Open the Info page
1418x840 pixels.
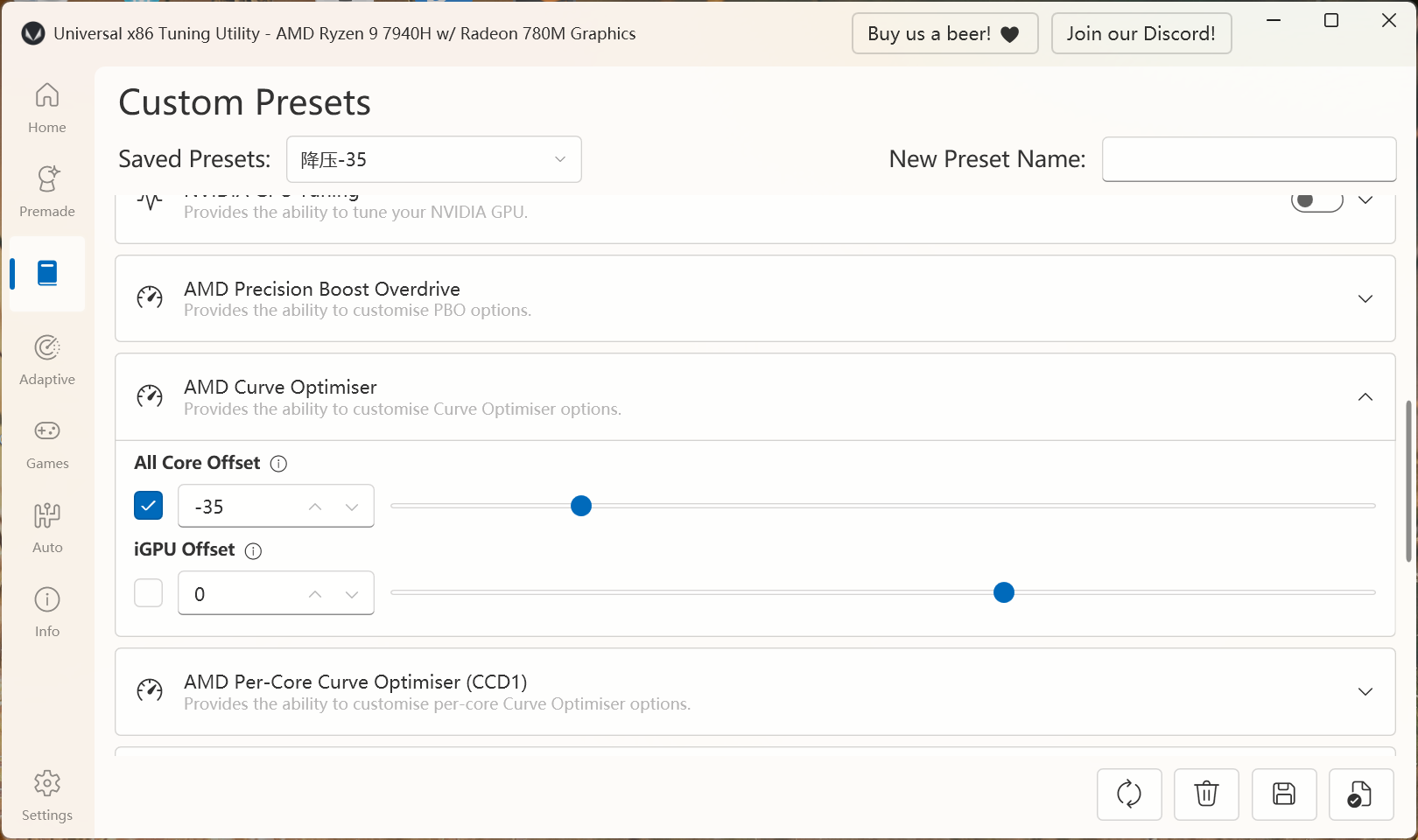click(x=47, y=612)
